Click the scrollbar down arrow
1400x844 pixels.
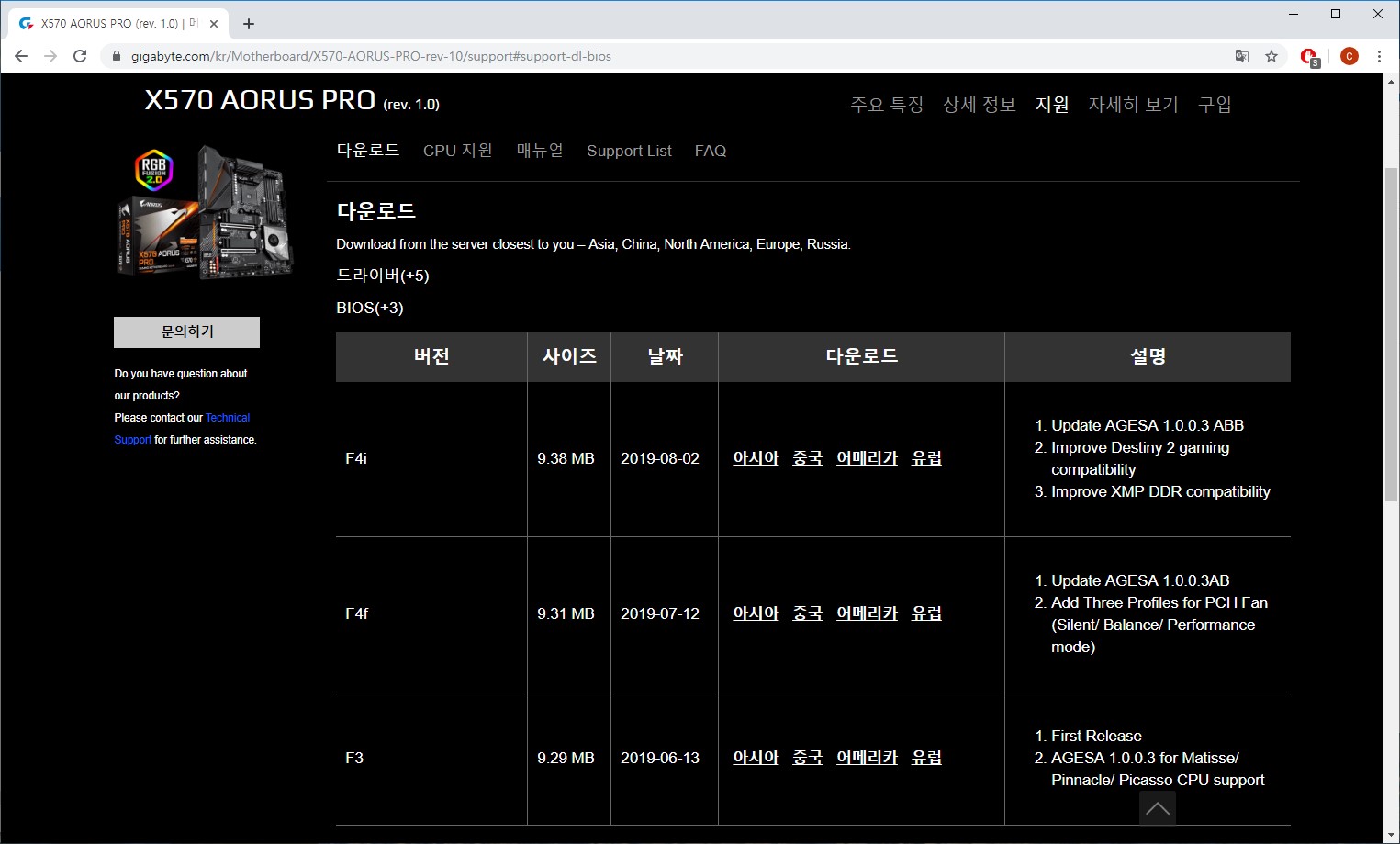pyautogui.click(x=1391, y=835)
